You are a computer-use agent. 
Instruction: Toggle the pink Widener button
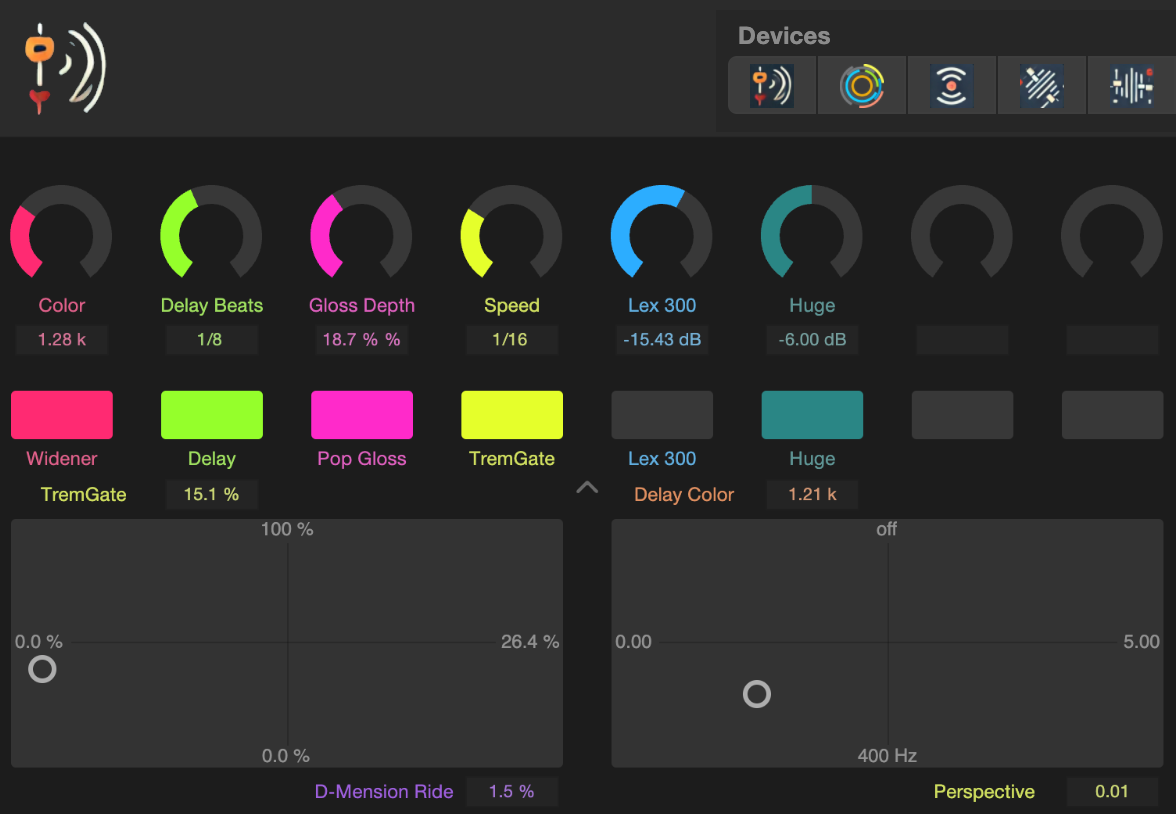click(62, 415)
